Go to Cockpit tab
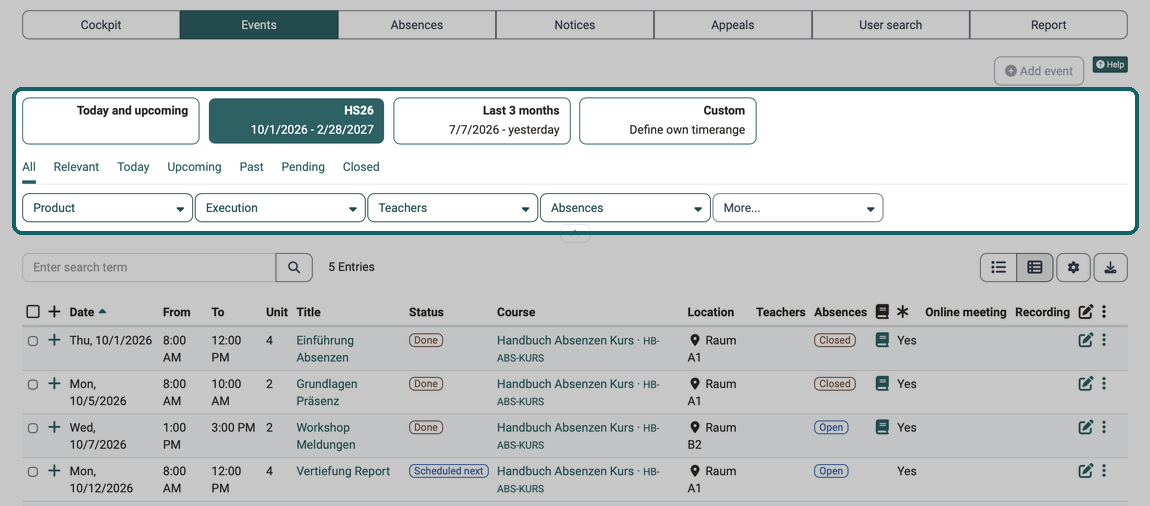1150x506 pixels. click(x=101, y=25)
